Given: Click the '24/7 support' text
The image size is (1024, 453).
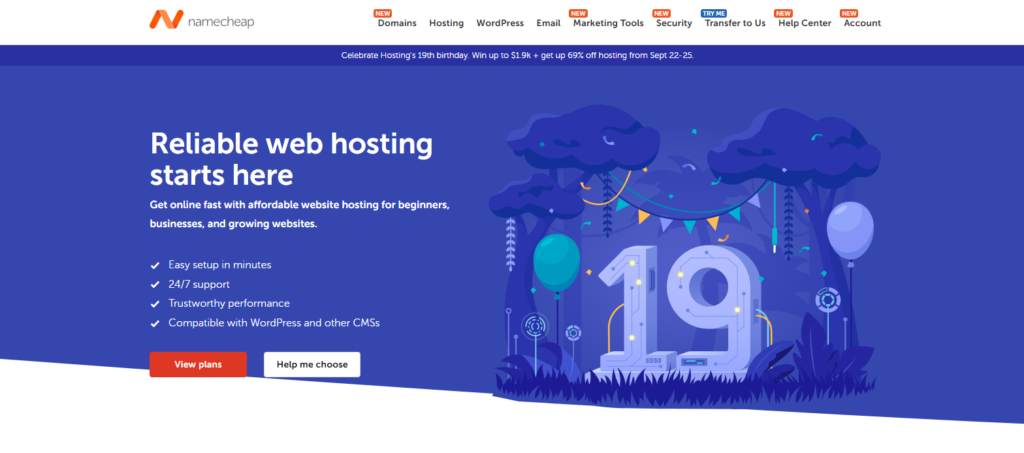Looking at the screenshot, I should tap(199, 285).
